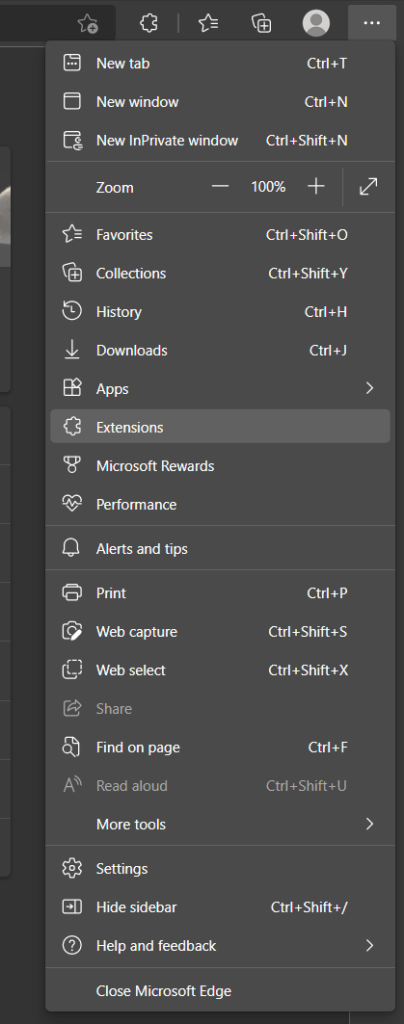Enter full screen via the zoom arrows icon

(369, 187)
